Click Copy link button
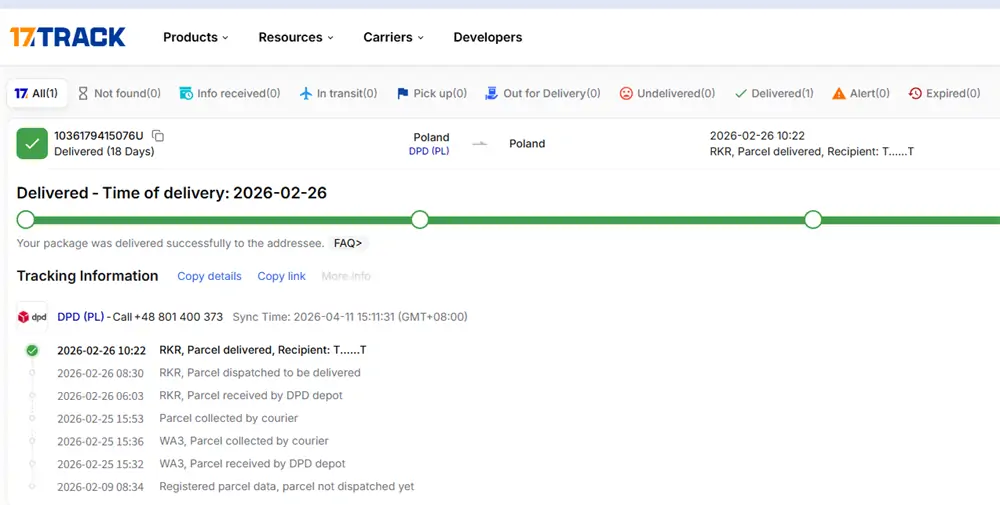The image size is (1000, 505). [x=281, y=276]
